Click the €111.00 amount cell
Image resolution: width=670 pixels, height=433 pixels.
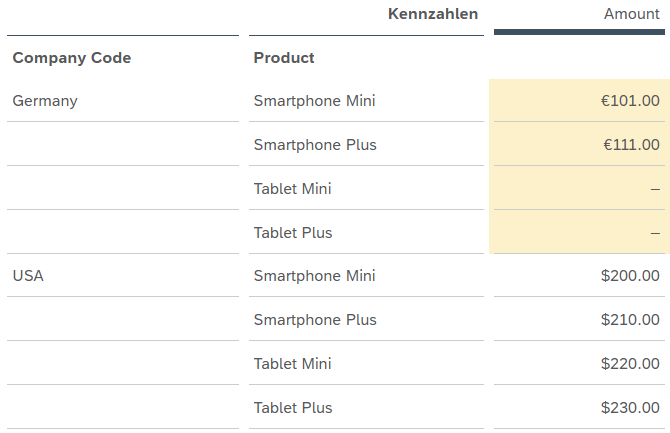630,145
